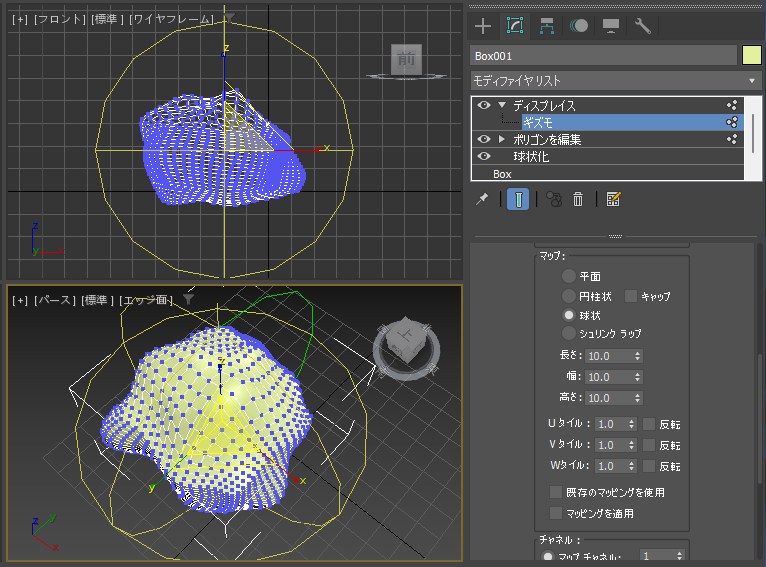Click the panel rollout divider handle
766x567 pixels.
(x=616, y=236)
